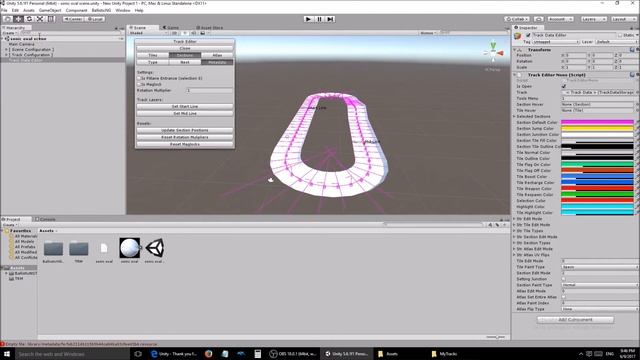Open Firefox from the taskbar

click(x=209, y=353)
